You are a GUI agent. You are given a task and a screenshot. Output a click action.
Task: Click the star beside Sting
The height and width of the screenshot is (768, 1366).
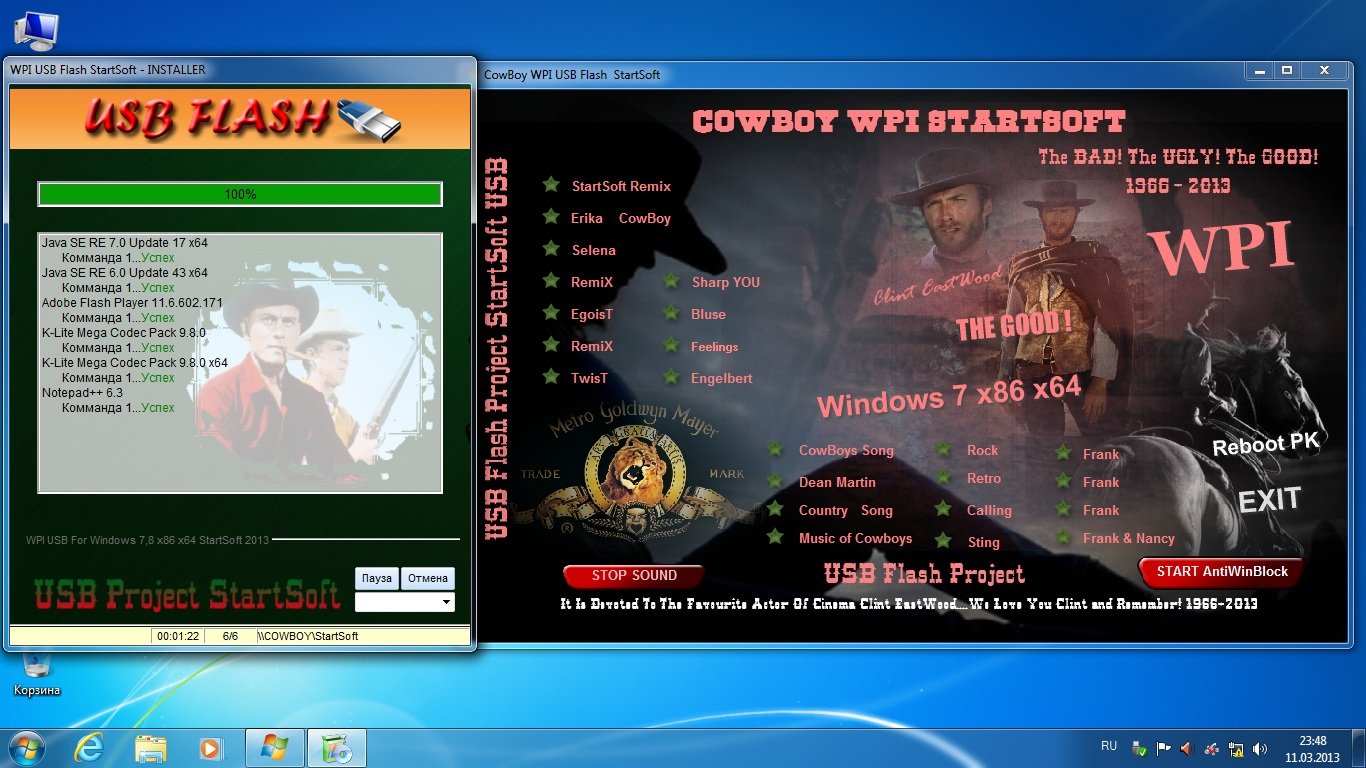coord(943,540)
